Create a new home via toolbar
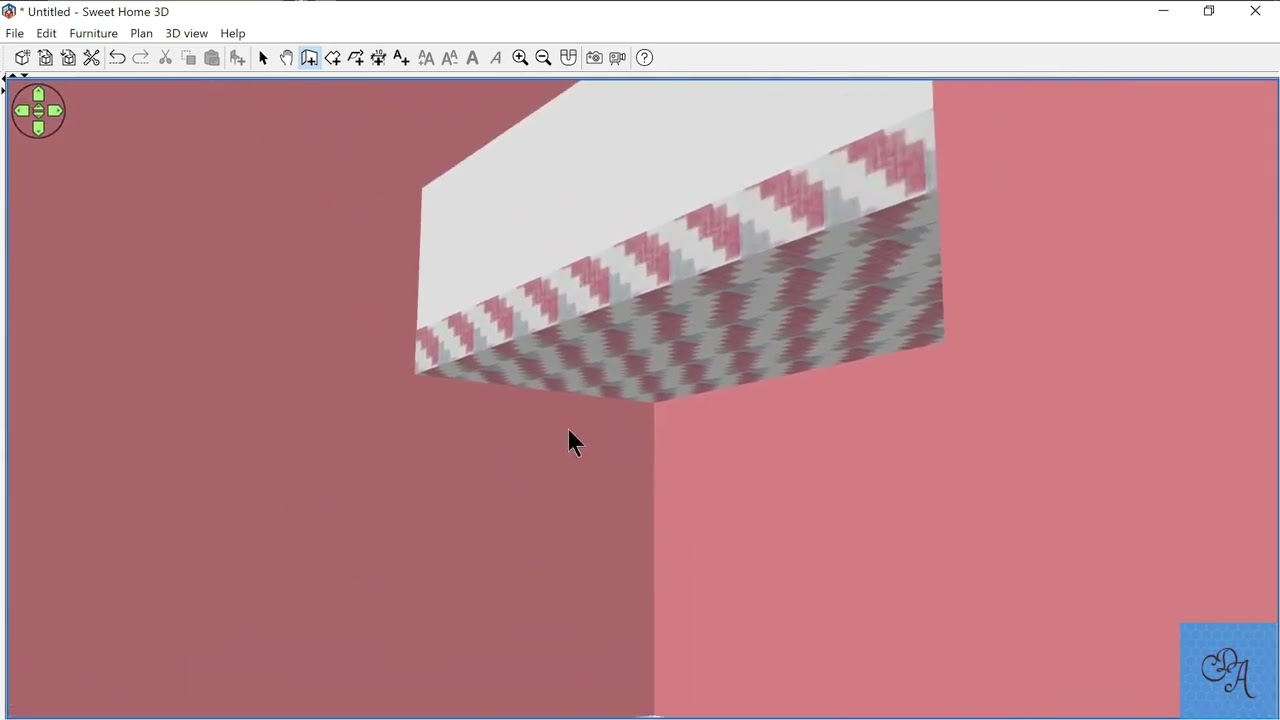This screenshot has height=720, width=1280. coord(22,58)
